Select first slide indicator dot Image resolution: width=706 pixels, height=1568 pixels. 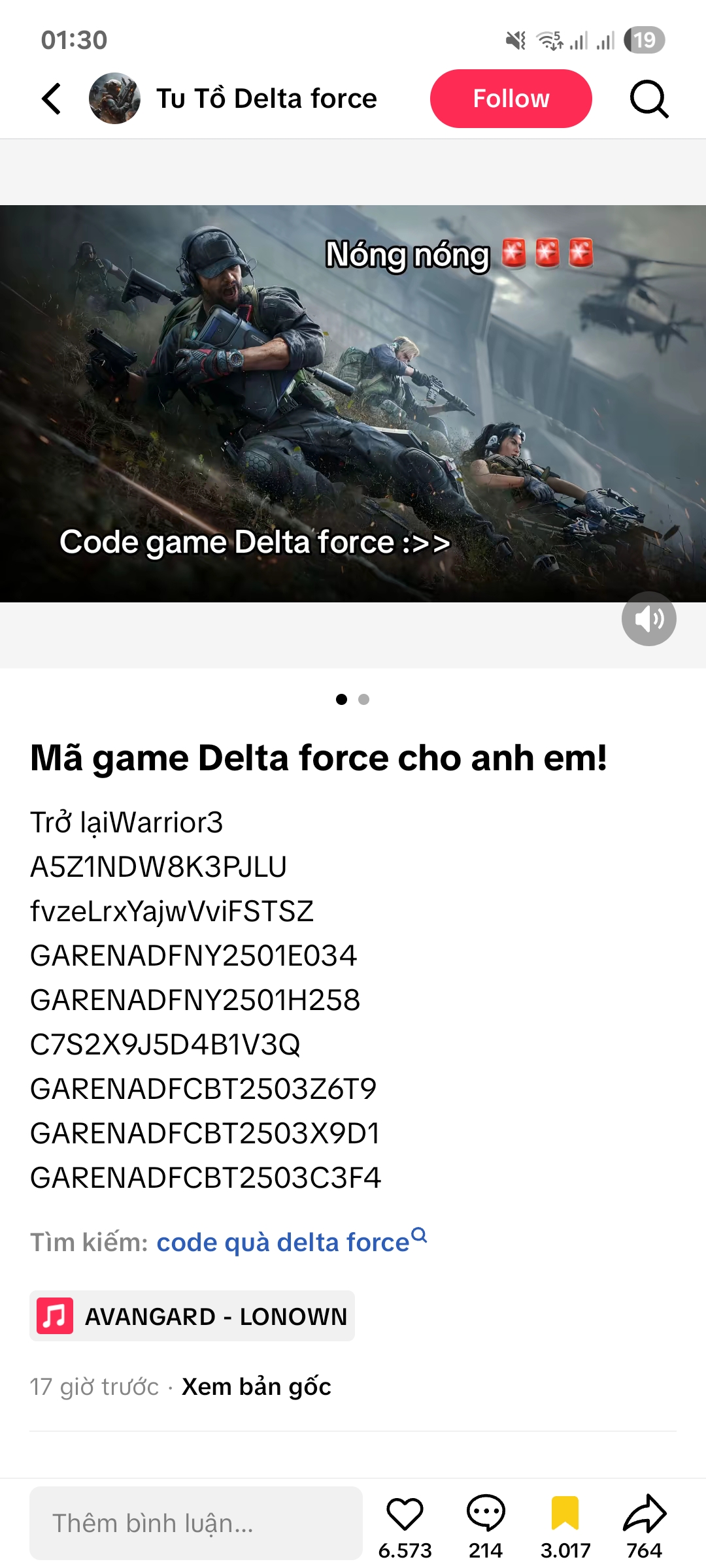[x=341, y=699]
